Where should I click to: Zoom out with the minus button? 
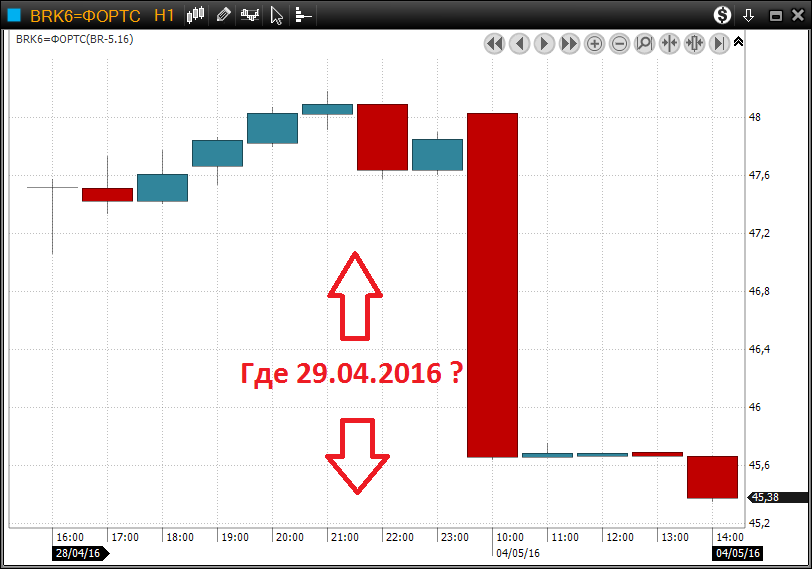[619, 43]
